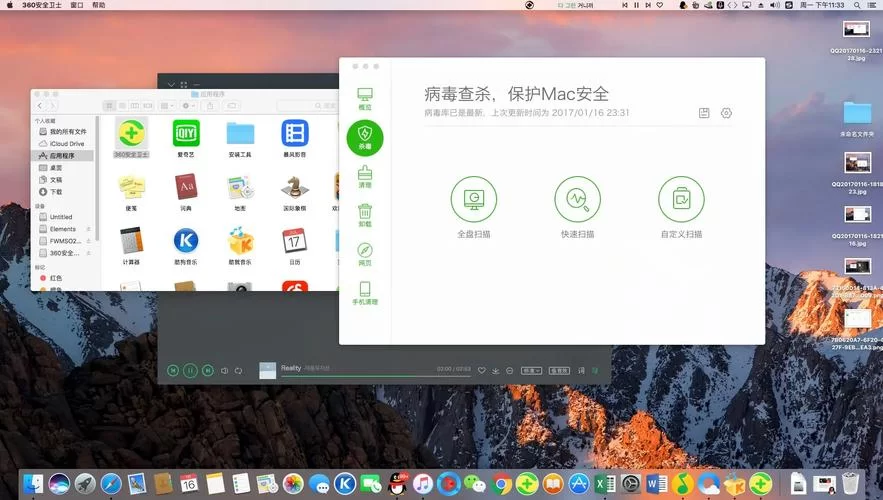
Task: Open the volume control in menu bar
Action: click(x=774, y=5)
